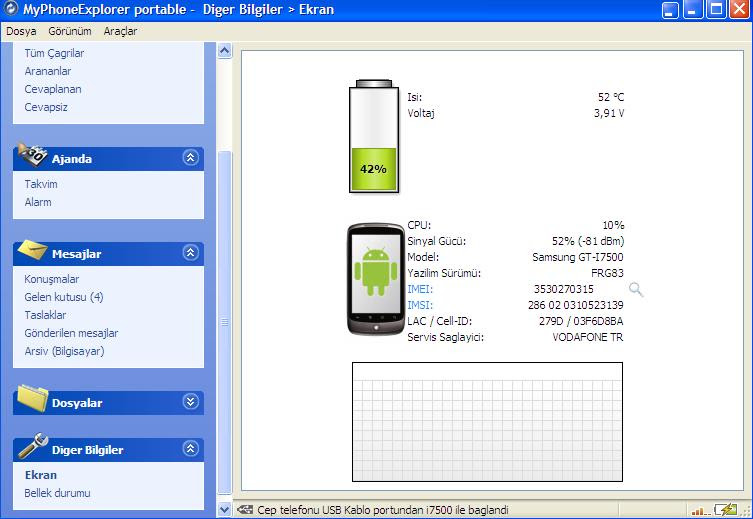The height and width of the screenshot is (519, 753).
Task: Minimize the MyPhoneExplorer window
Action: [692, 10]
